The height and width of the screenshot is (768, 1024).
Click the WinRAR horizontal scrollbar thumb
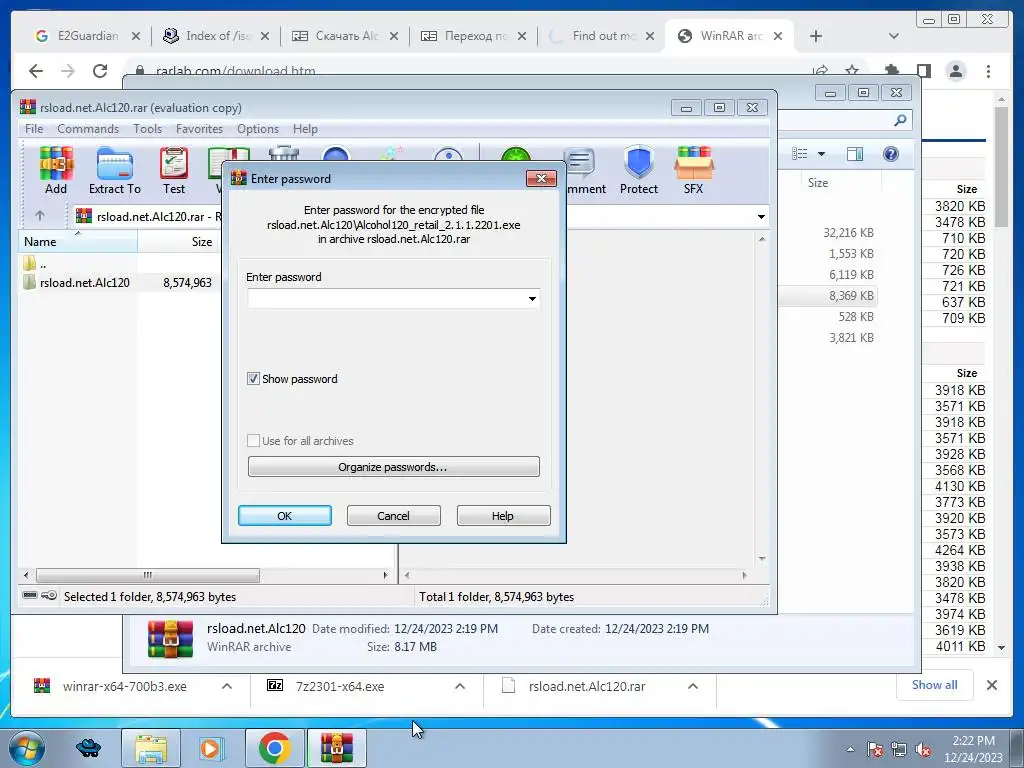pyautogui.click(x=148, y=575)
